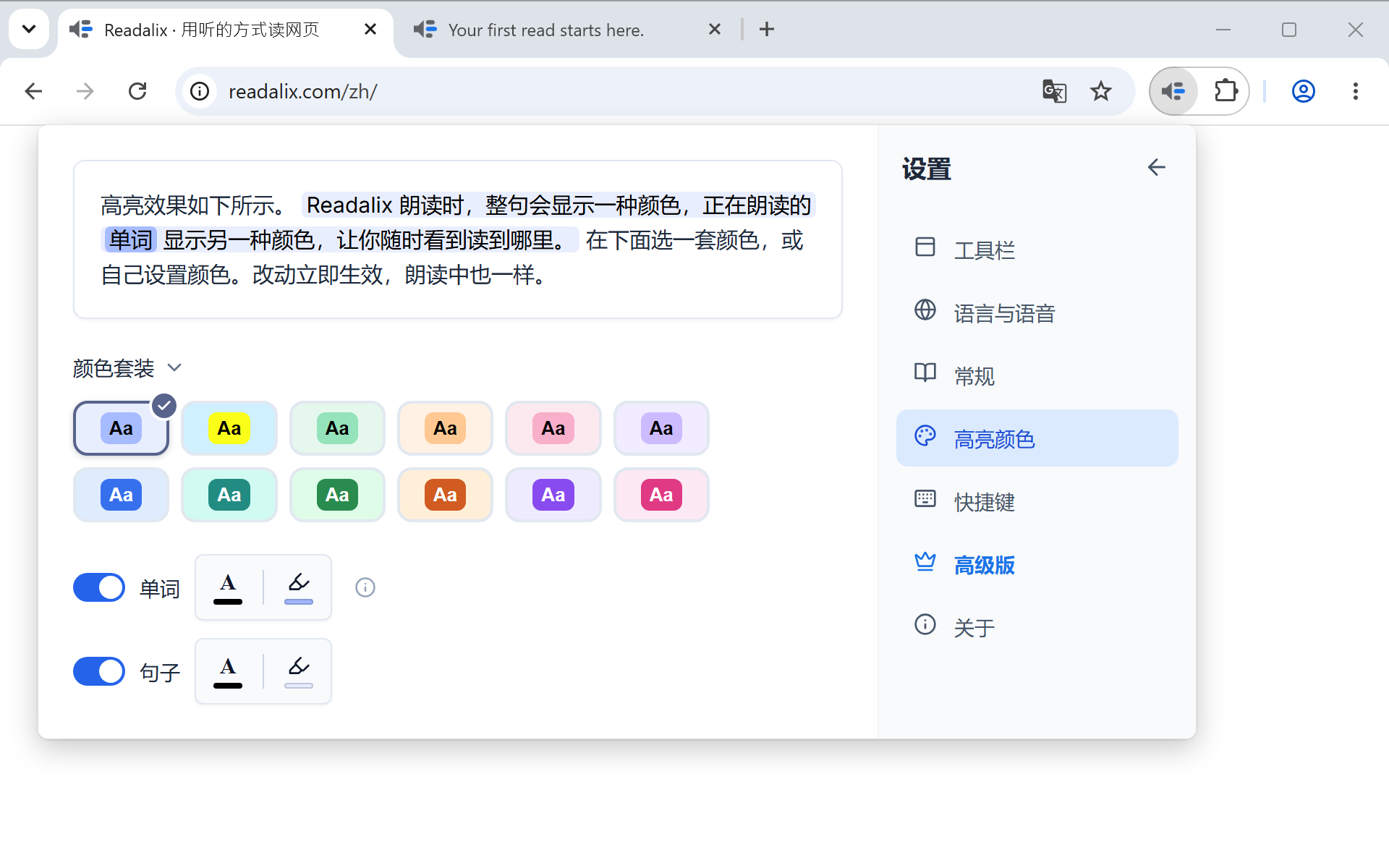Select the bold orange color set

pyautogui.click(x=445, y=495)
